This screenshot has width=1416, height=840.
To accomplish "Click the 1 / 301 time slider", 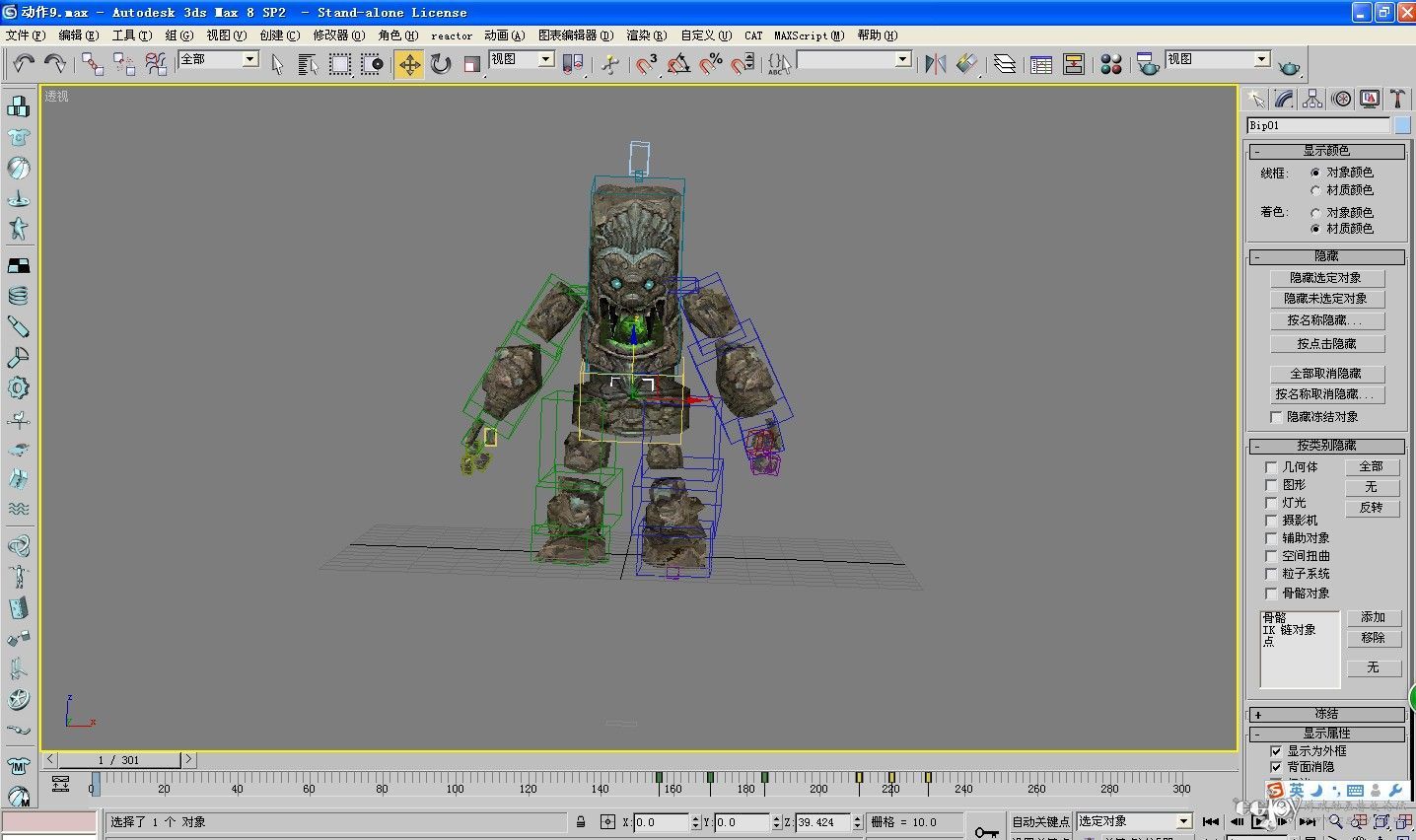I will 119,760.
